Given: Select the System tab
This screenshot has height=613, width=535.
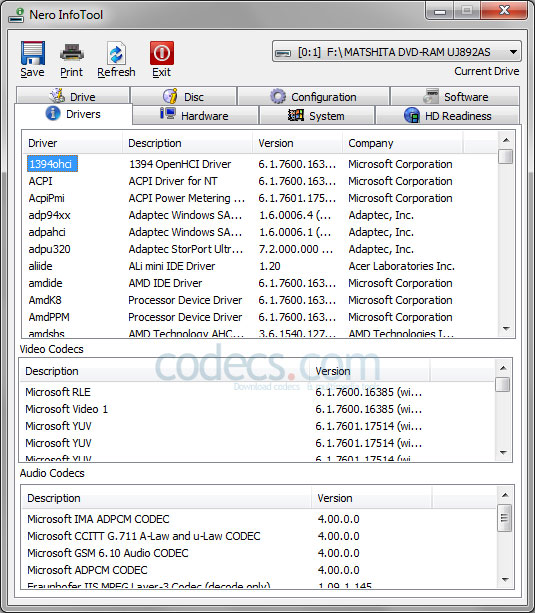Looking at the screenshot, I should click(x=317, y=115).
